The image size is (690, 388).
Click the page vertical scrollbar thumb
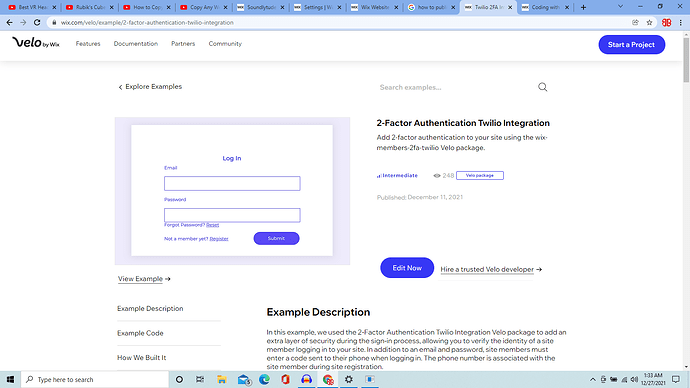pyautogui.click(x=686, y=59)
